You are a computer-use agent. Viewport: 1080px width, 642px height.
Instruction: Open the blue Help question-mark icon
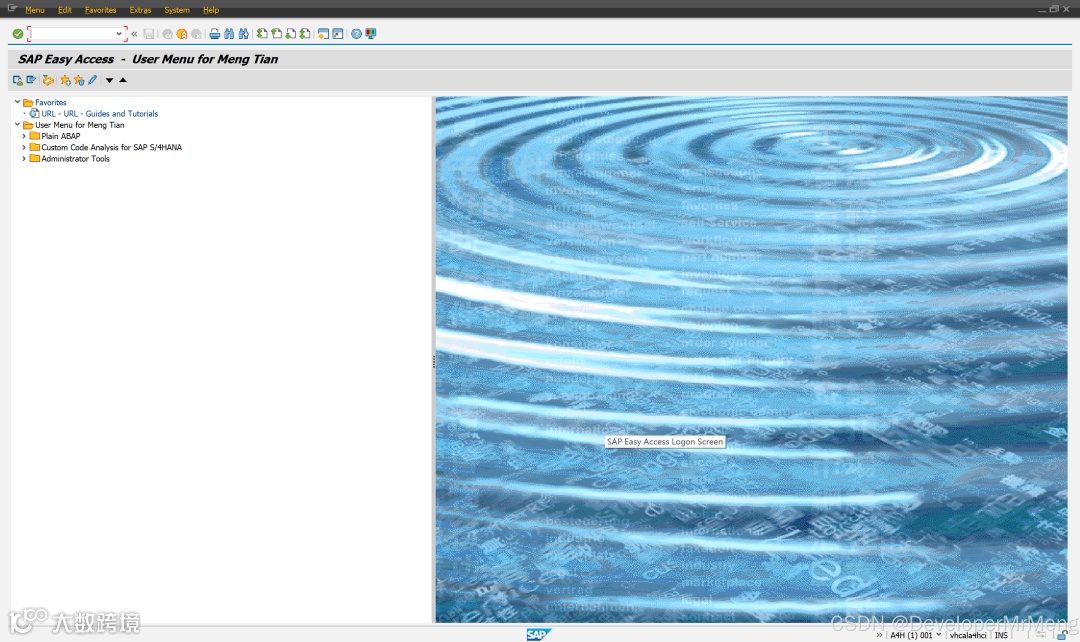tap(356, 34)
